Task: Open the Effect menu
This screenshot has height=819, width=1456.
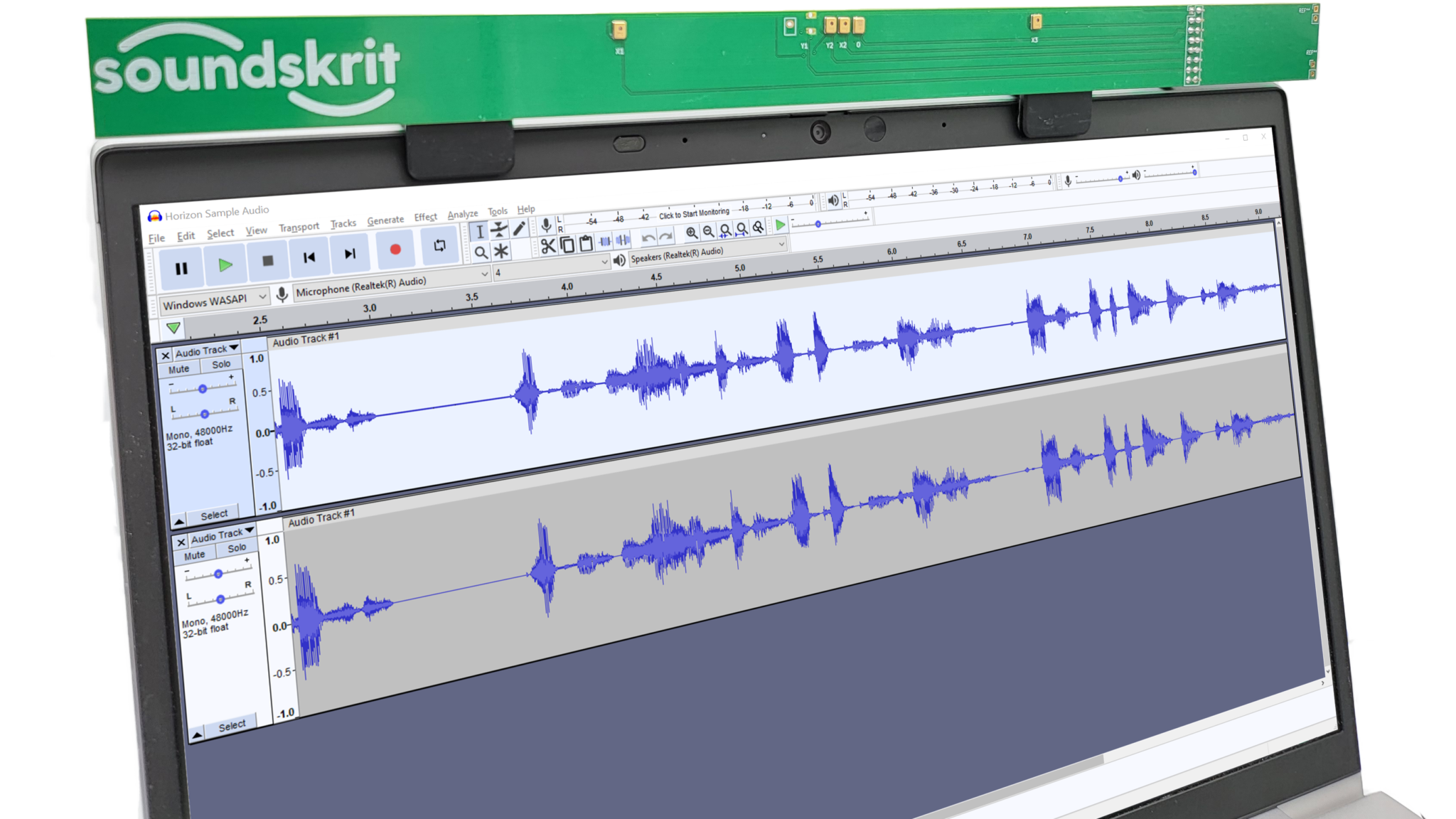Action: tap(425, 218)
